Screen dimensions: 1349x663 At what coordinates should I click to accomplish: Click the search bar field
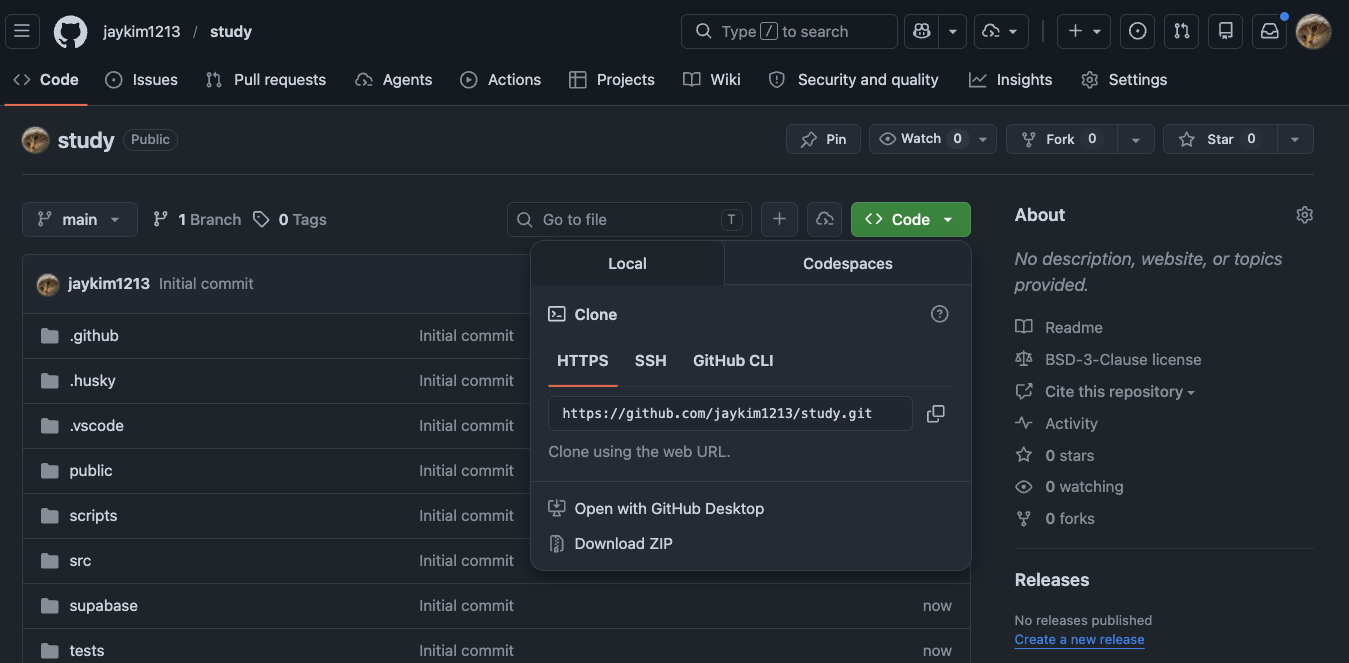(x=789, y=32)
